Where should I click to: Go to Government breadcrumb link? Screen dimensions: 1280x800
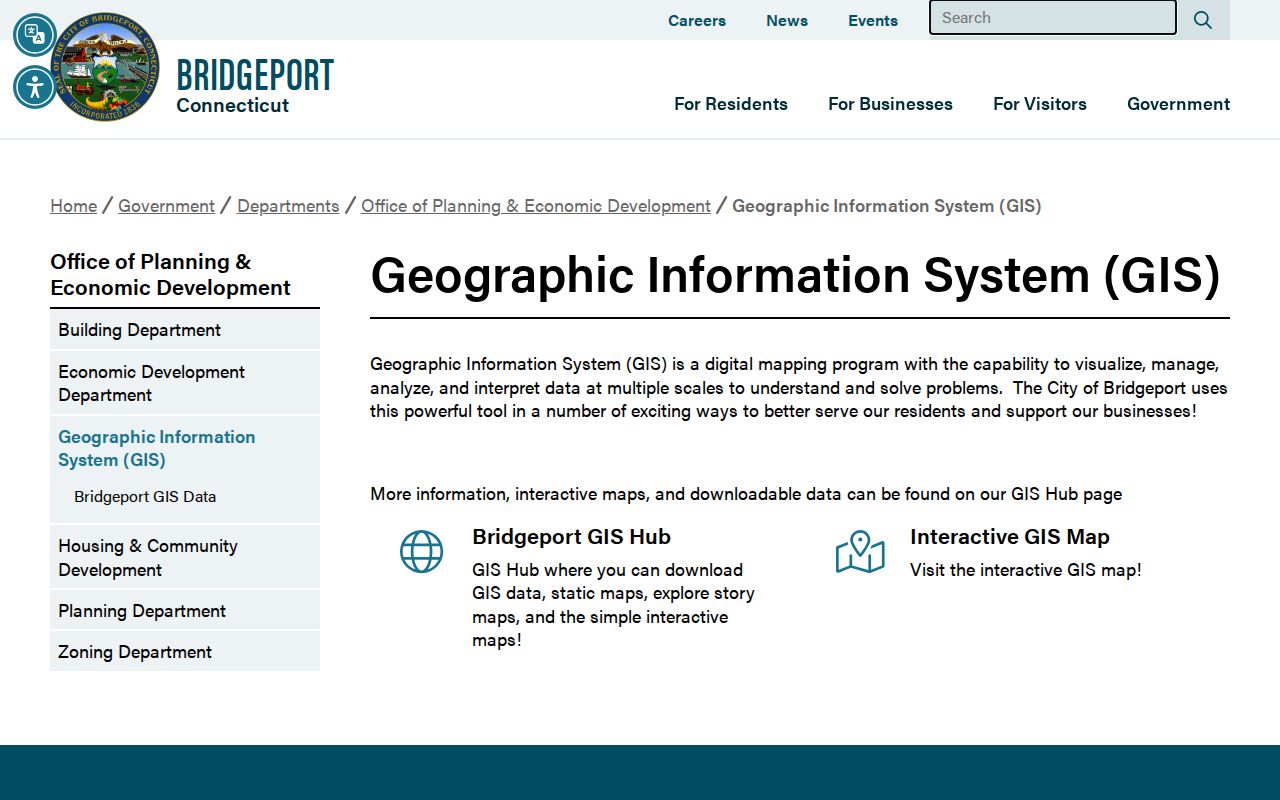pos(166,206)
